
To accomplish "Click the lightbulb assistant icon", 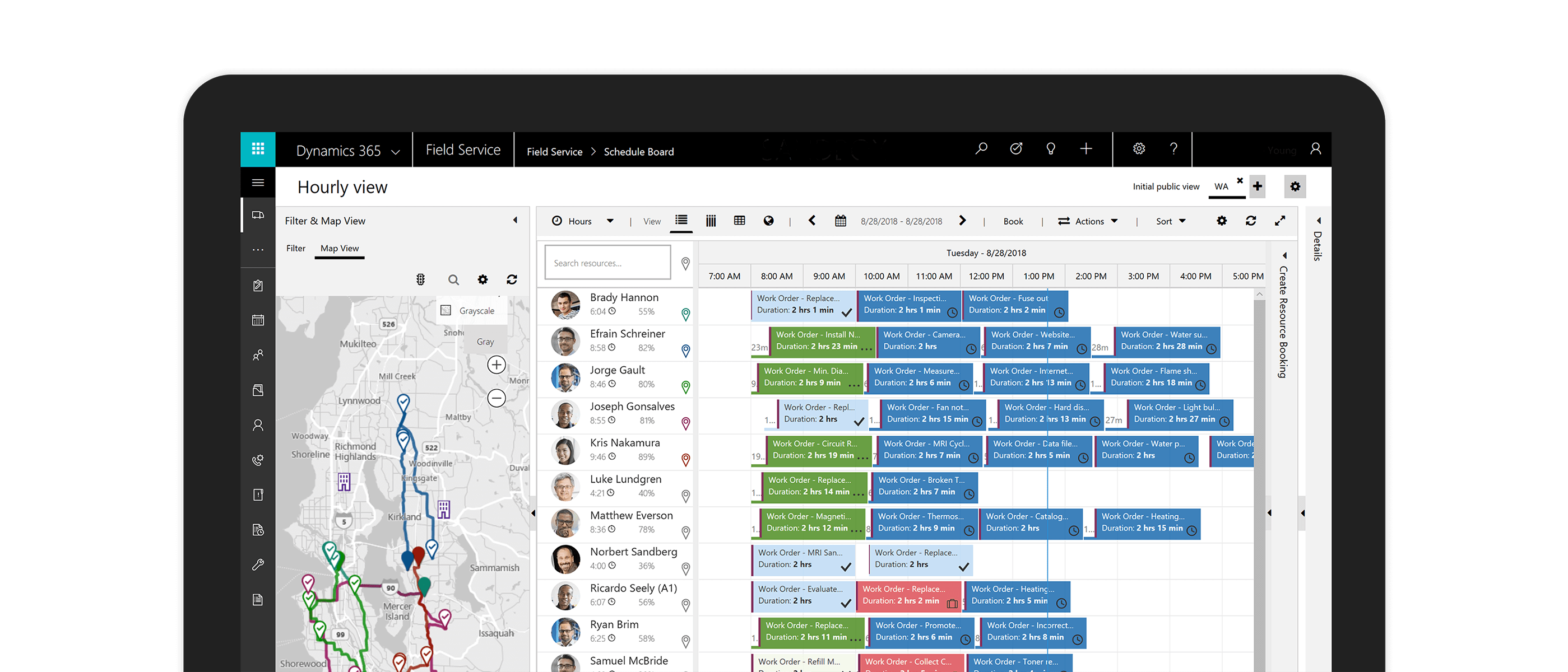I will [1051, 149].
